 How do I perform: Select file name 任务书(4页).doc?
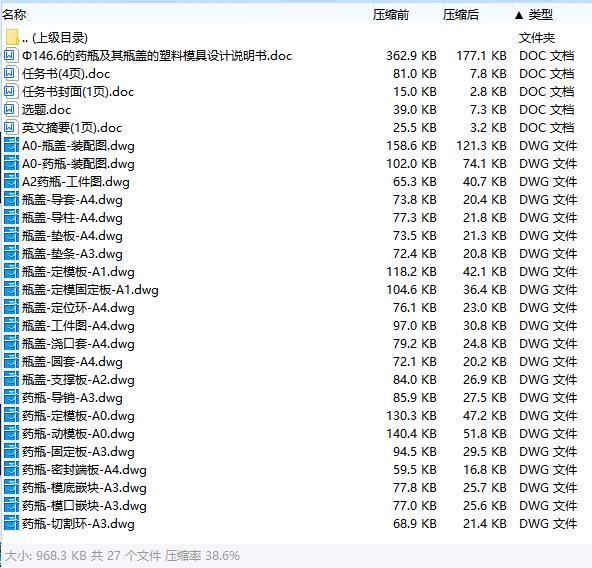point(66,74)
